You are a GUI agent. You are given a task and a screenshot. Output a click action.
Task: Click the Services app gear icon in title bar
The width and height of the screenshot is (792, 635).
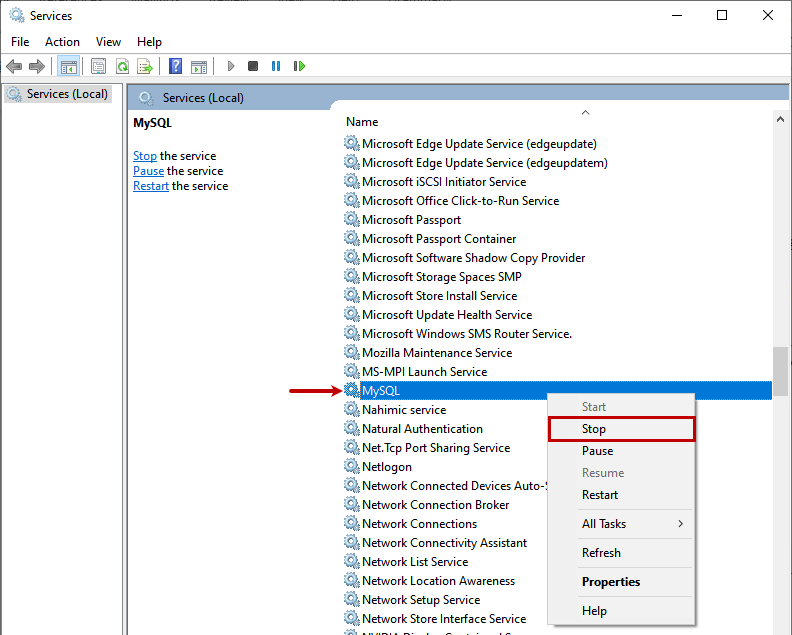click(17, 15)
